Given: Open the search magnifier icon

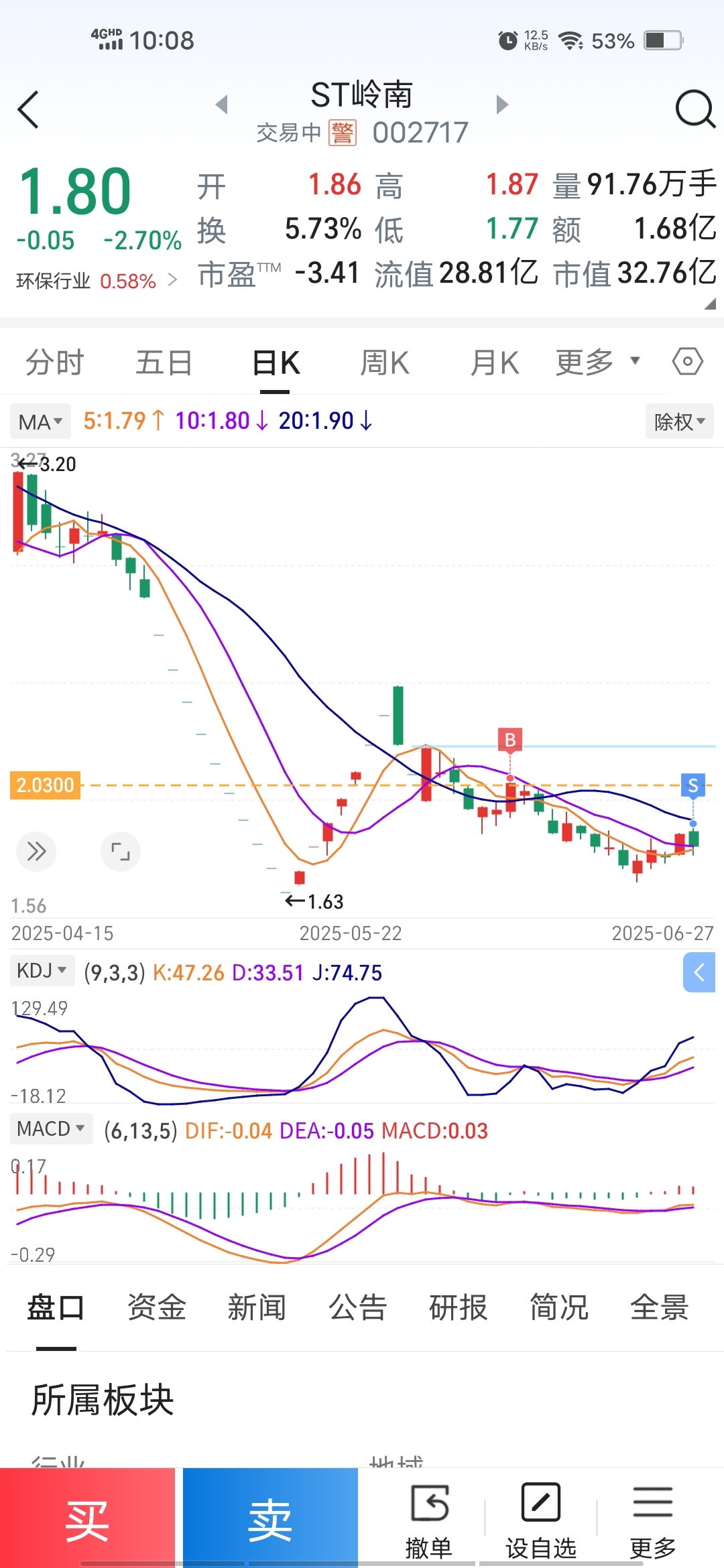Looking at the screenshot, I should point(695,109).
